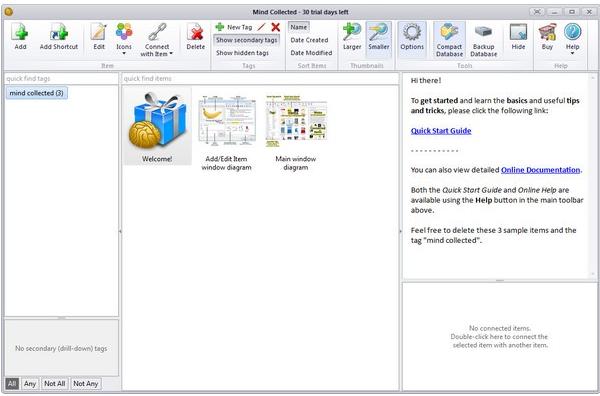Sort items by Name
The height and width of the screenshot is (396, 600).
[x=298, y=27]
